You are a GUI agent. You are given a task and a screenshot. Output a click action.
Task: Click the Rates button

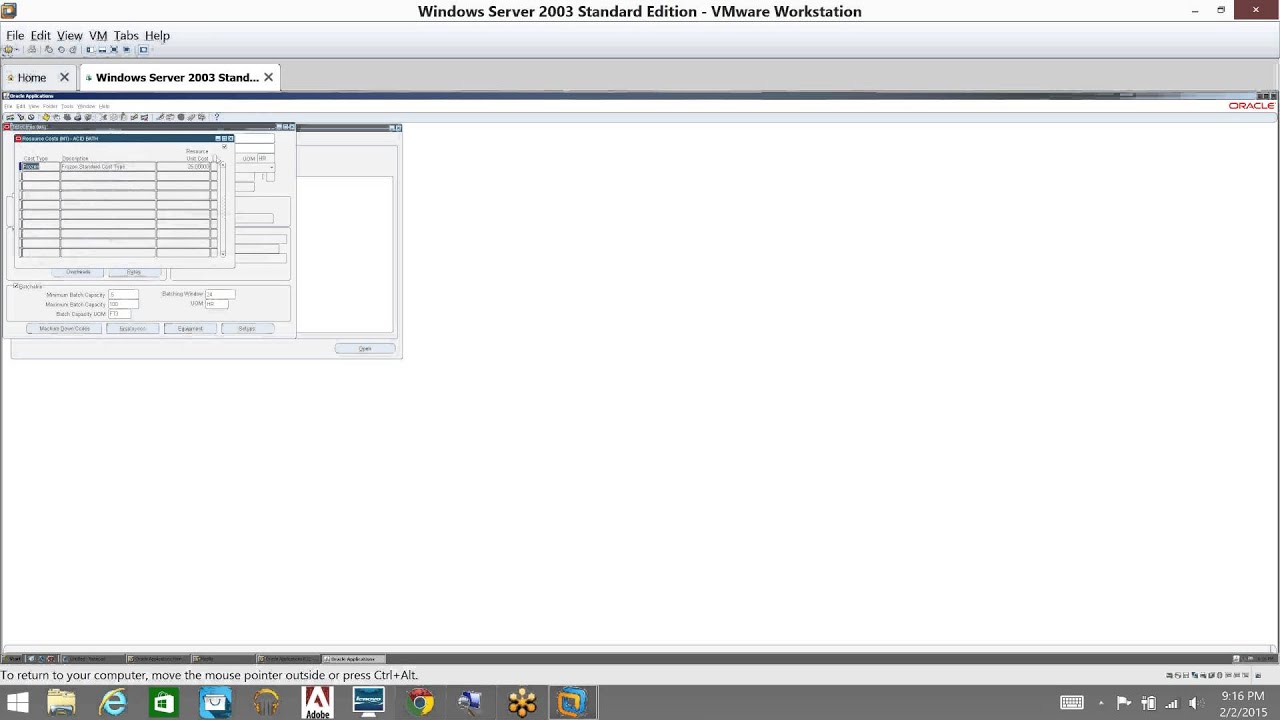point(135,272)
